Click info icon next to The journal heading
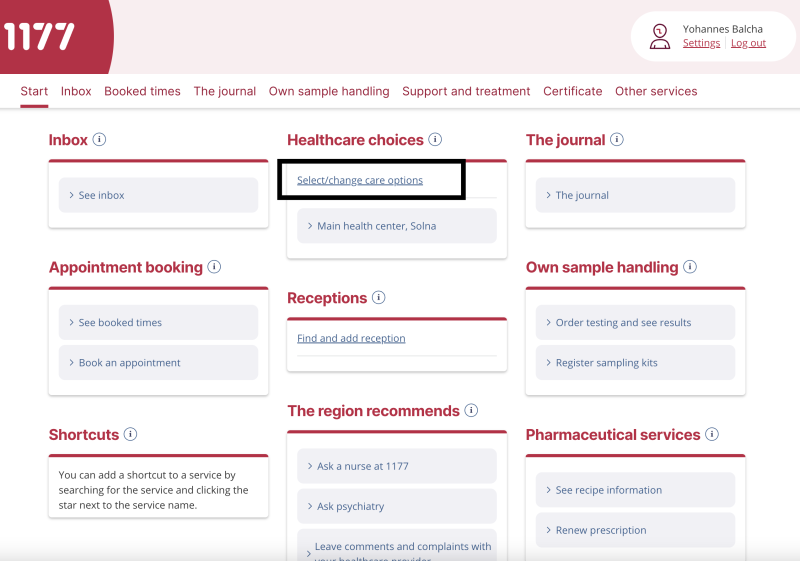Viewport: 800px width, 561px height. click(617, 140)
